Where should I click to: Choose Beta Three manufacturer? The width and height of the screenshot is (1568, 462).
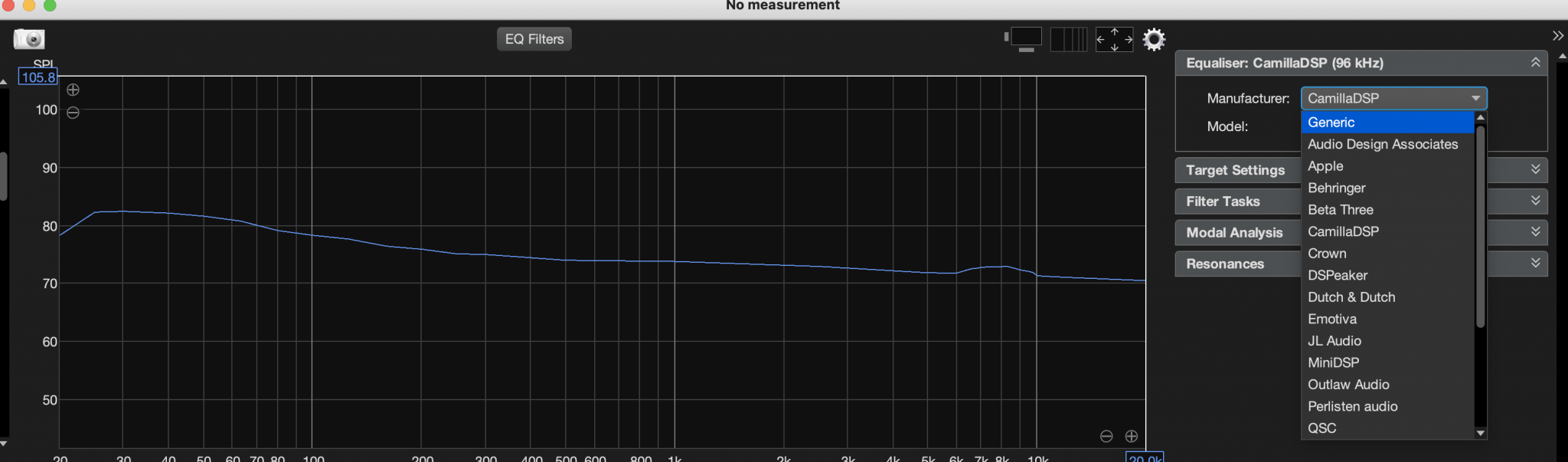[x=1387, y=210]
